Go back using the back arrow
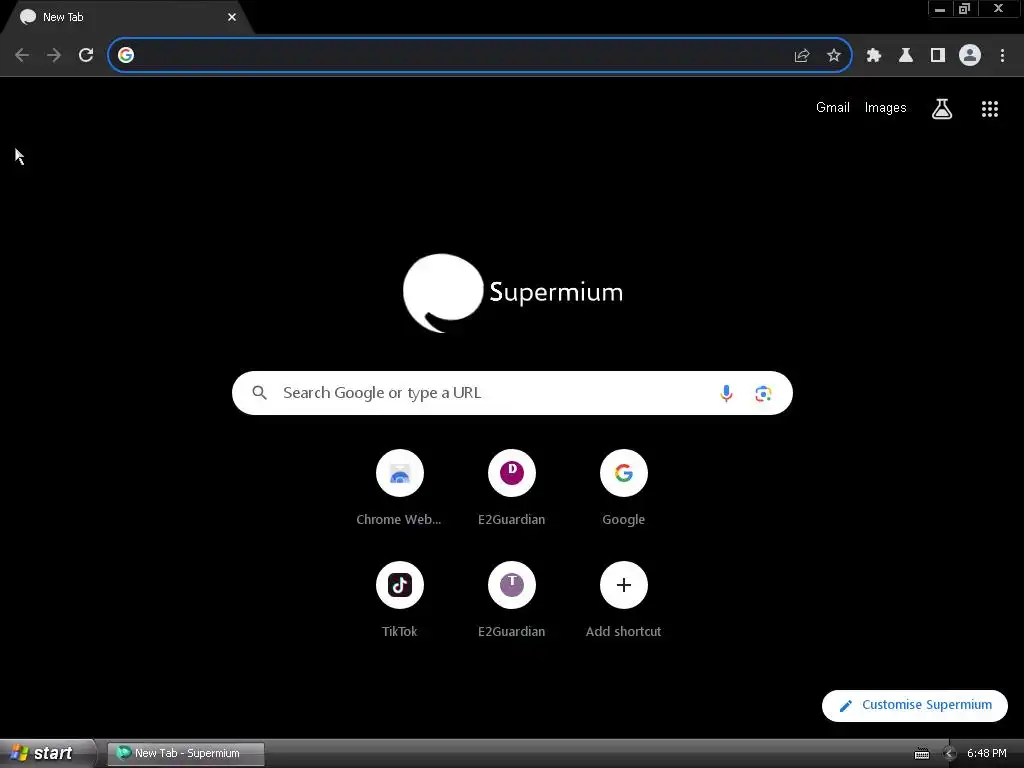1024x768 pixels. [22, 56]
